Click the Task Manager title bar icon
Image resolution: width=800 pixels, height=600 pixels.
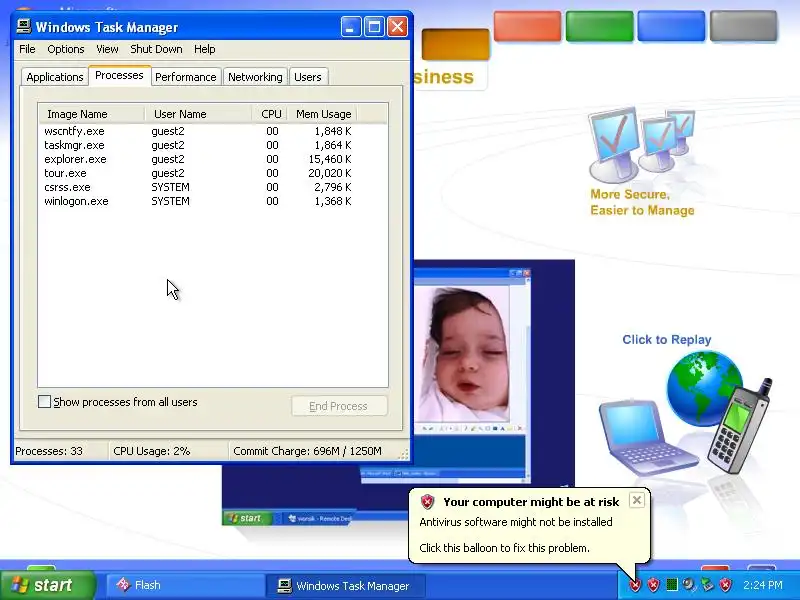[23, 26]
